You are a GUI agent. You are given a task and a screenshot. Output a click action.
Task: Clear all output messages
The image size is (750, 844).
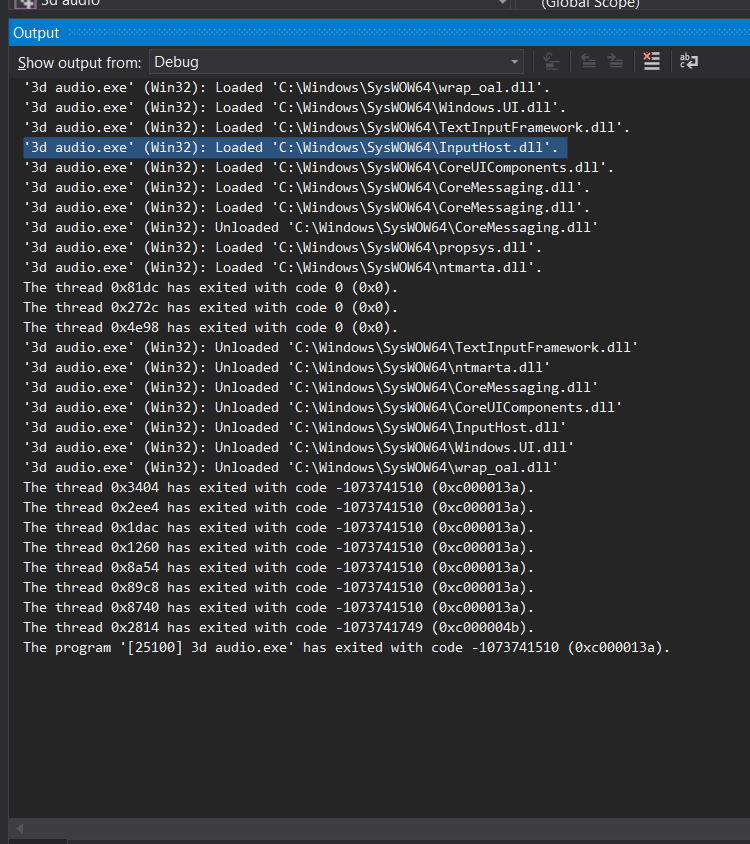click(x=651, y=61)
